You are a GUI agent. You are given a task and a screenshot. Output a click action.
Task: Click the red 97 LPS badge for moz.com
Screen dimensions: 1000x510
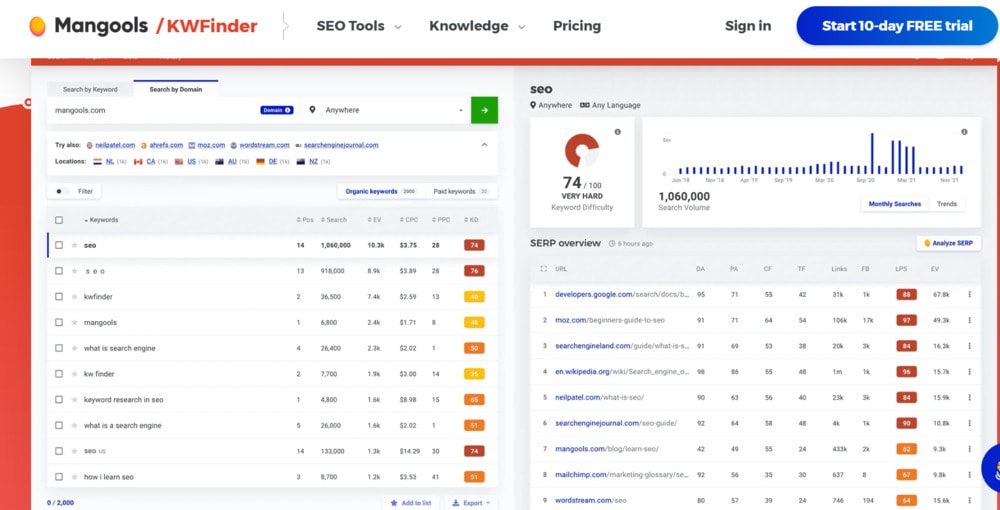coord(906,320)
